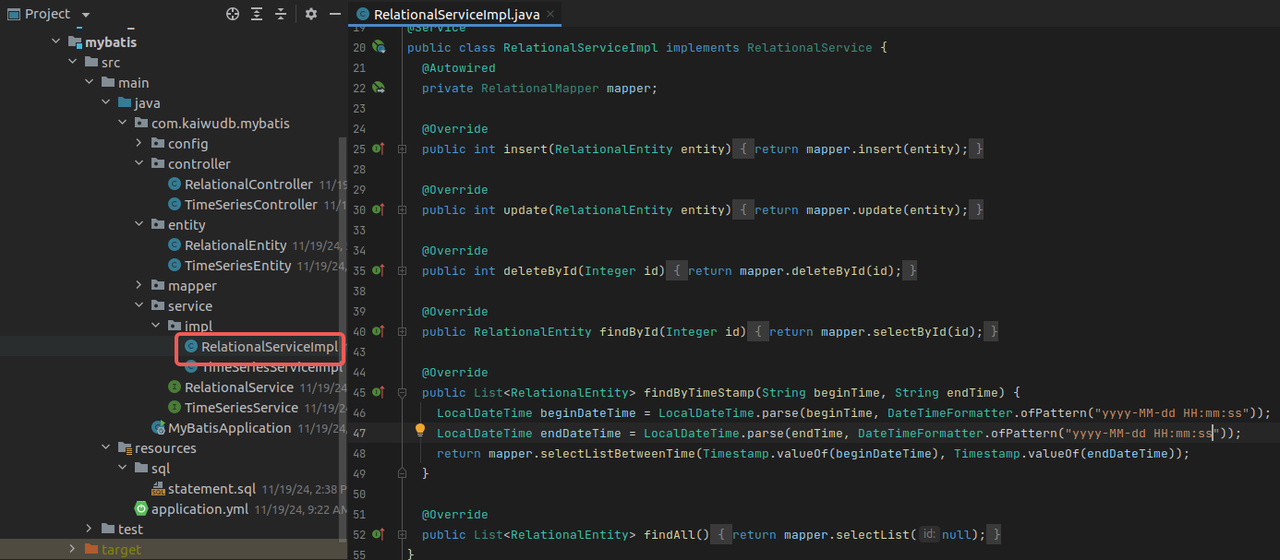1280x560 pixels.
Task: Select statement.sql in the sql folder
Action: tap(211, 489)
